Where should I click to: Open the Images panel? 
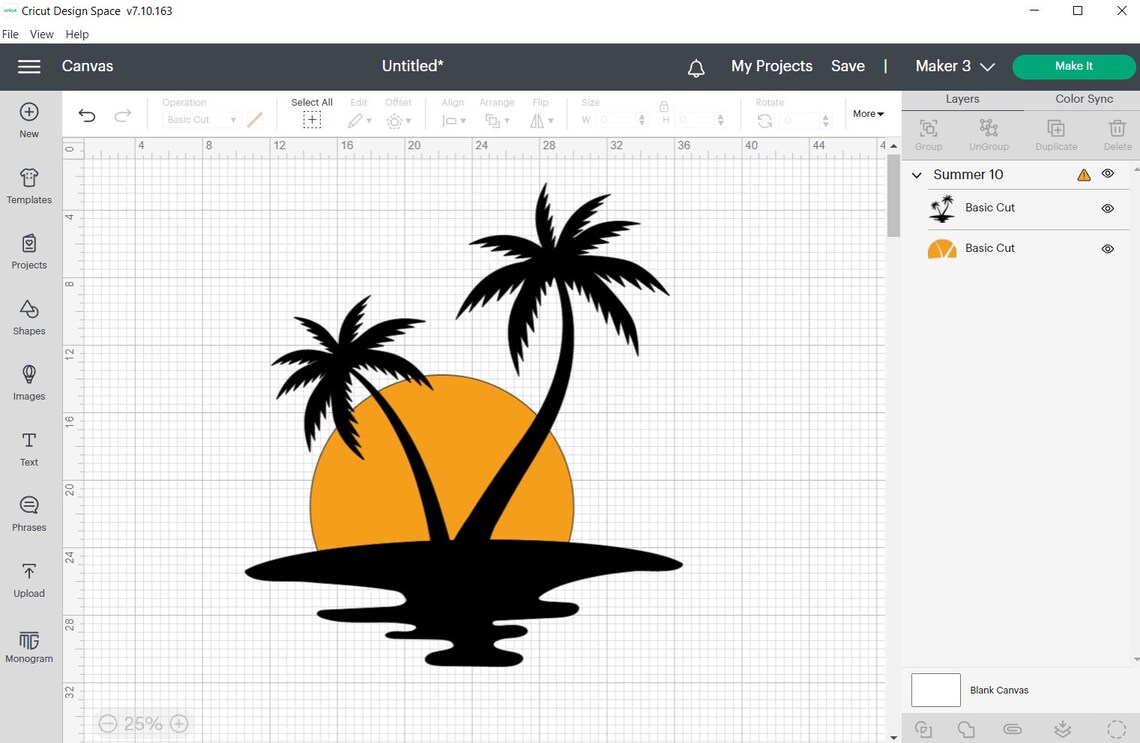tap(28, 382)
